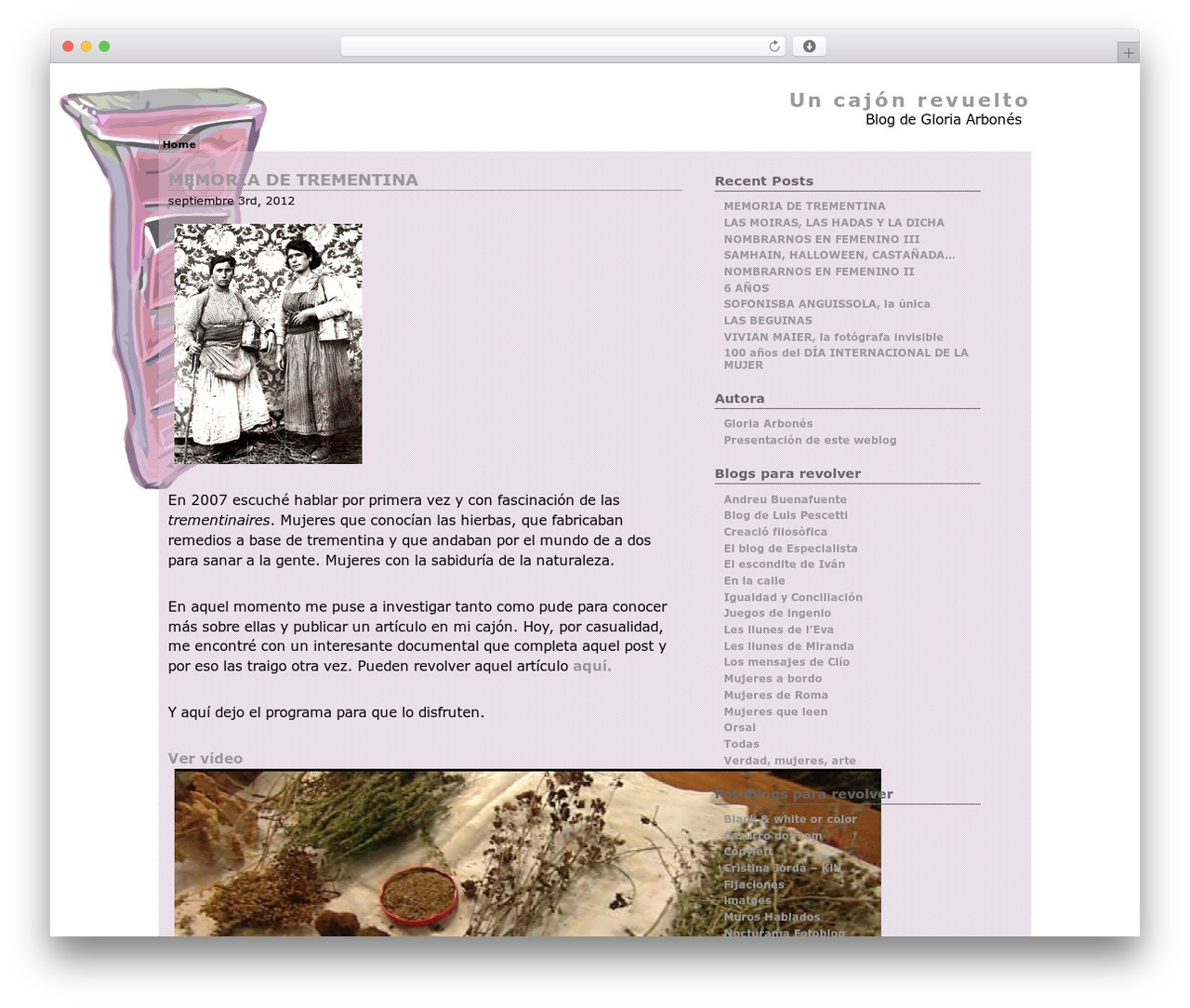Visit Mujeres que leen link
Viewport: 1190px width, 1008px height.
click(x=775, y=712)
